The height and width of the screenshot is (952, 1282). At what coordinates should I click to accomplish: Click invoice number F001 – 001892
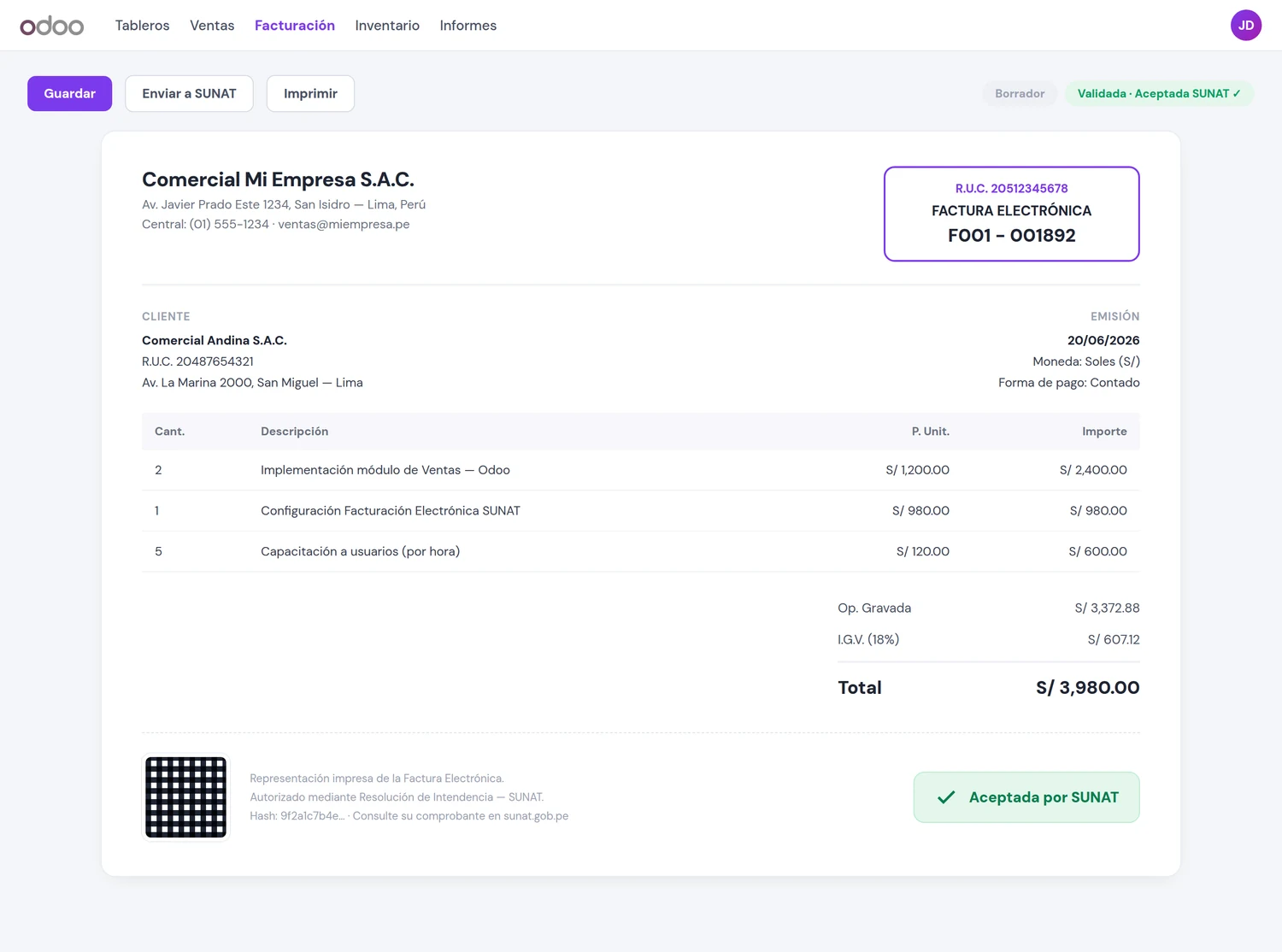[x=1012, y=235]
